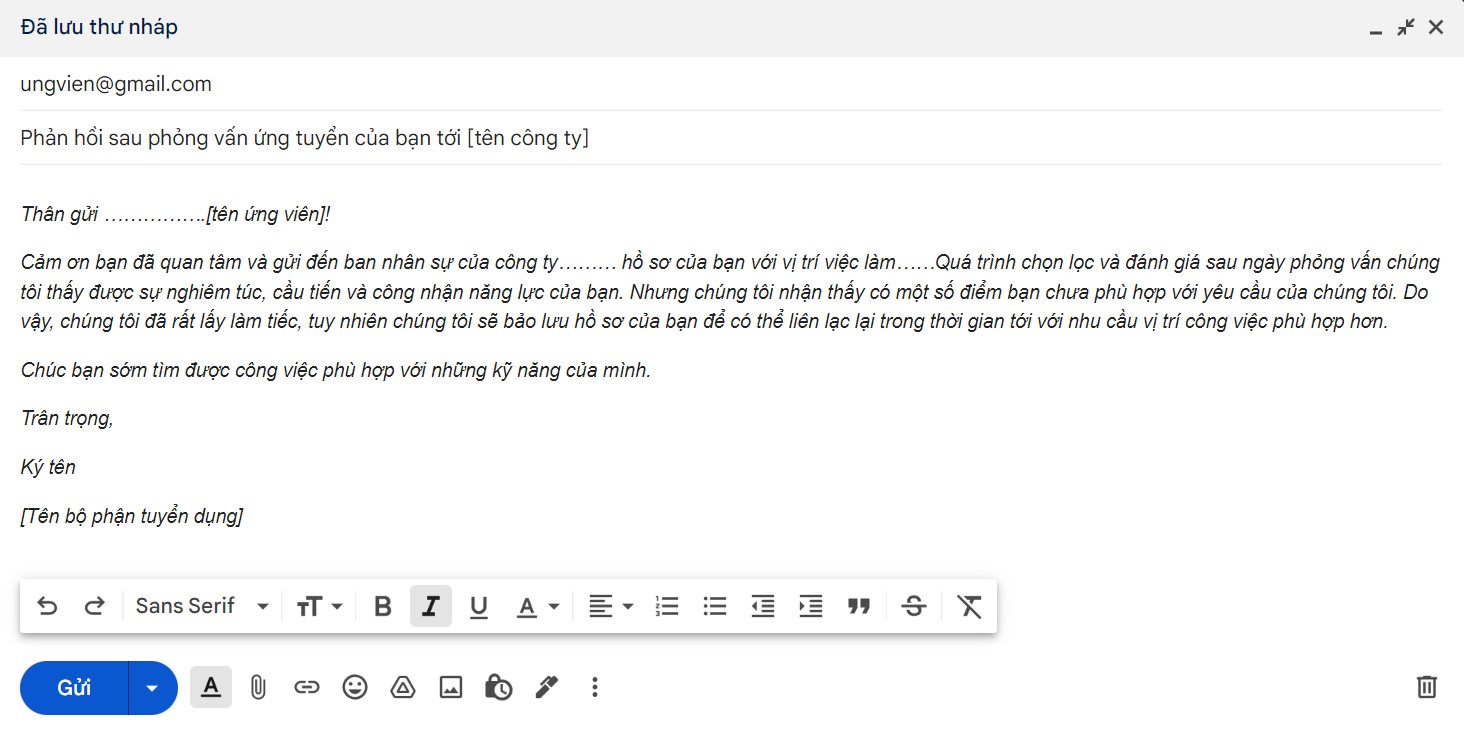Toggle confidential mode lock-clock icon
The image size is (1464, 732).
tap(498, 687)
